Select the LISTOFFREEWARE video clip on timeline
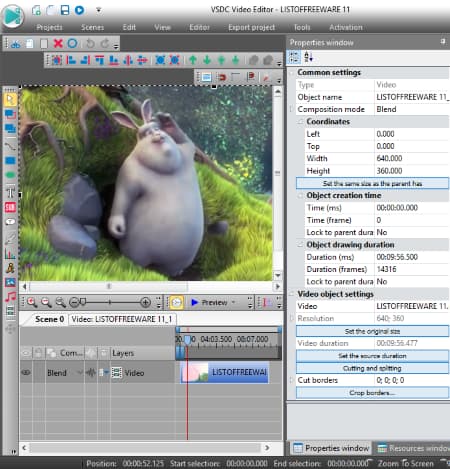 coord(224,372)
